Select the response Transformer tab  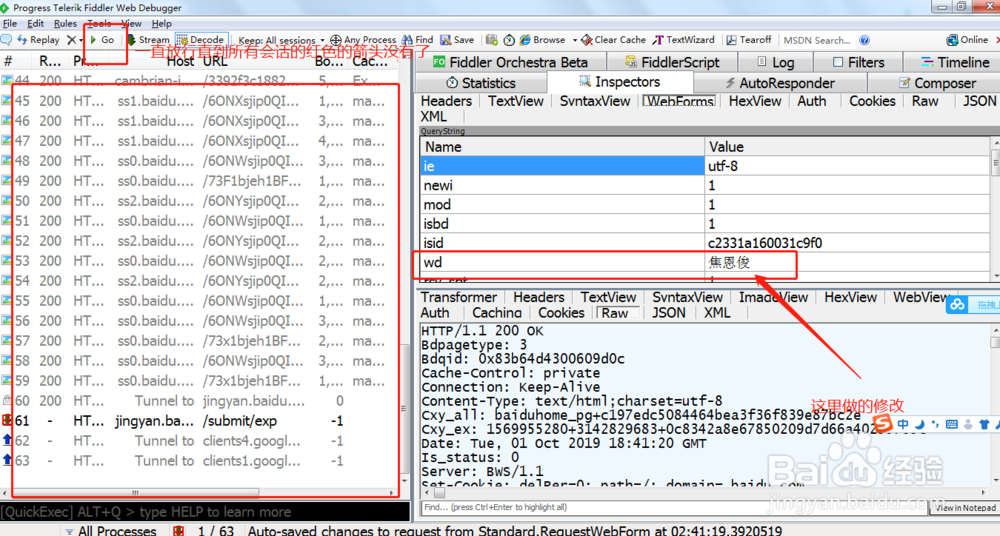coord(459,297)
